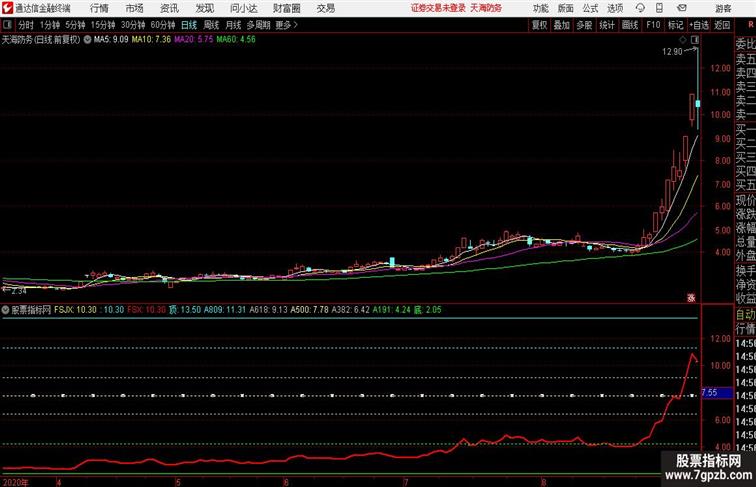Click the MA20: 5.75 indicator label
This screenshot has height=487, width=756.
(x=193, y=40)
